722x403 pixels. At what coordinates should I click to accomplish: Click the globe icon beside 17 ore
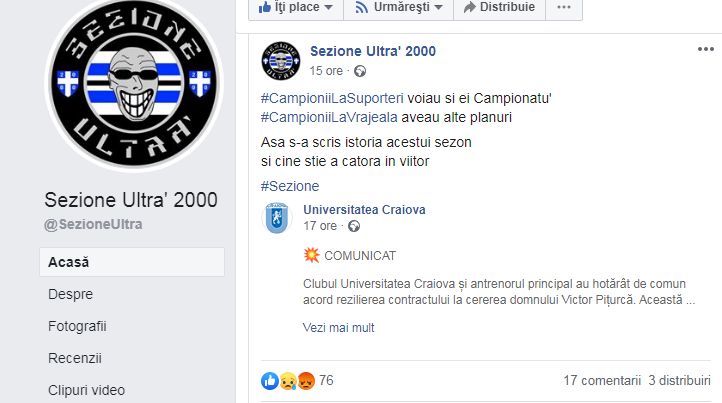354,226
